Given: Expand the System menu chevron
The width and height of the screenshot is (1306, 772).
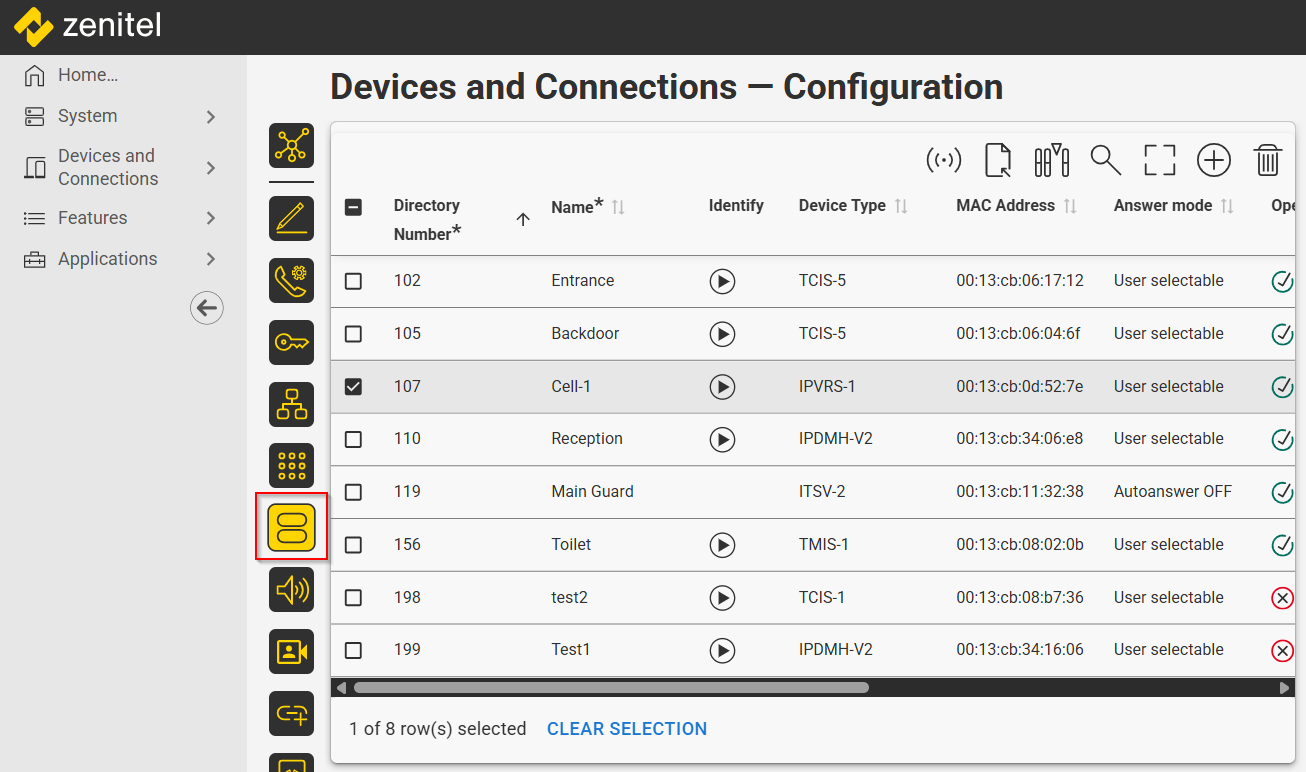Looking at the screenshot, I should pyautogui.click(x=211, y=117).
